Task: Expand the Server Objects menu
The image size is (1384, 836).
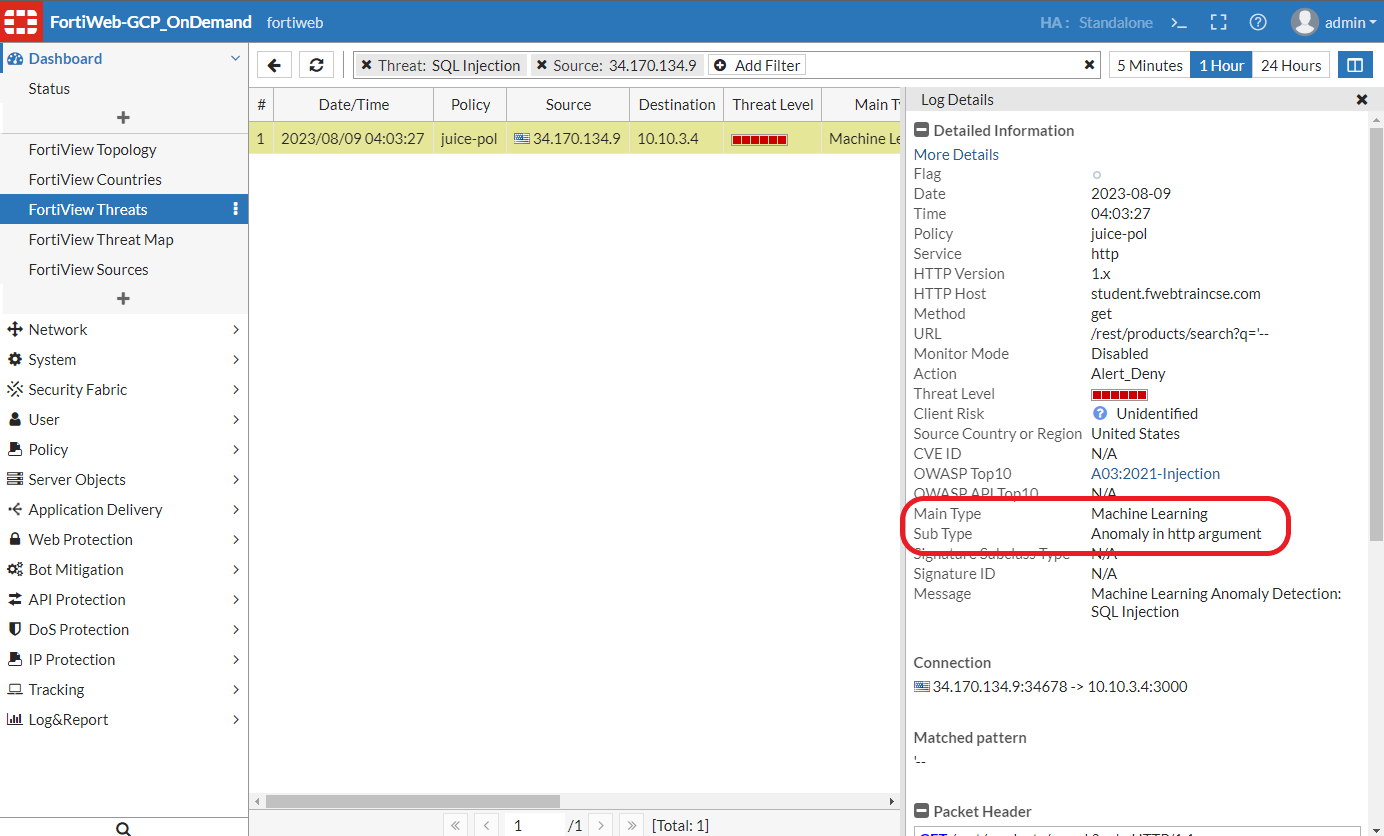Action: 124,479
